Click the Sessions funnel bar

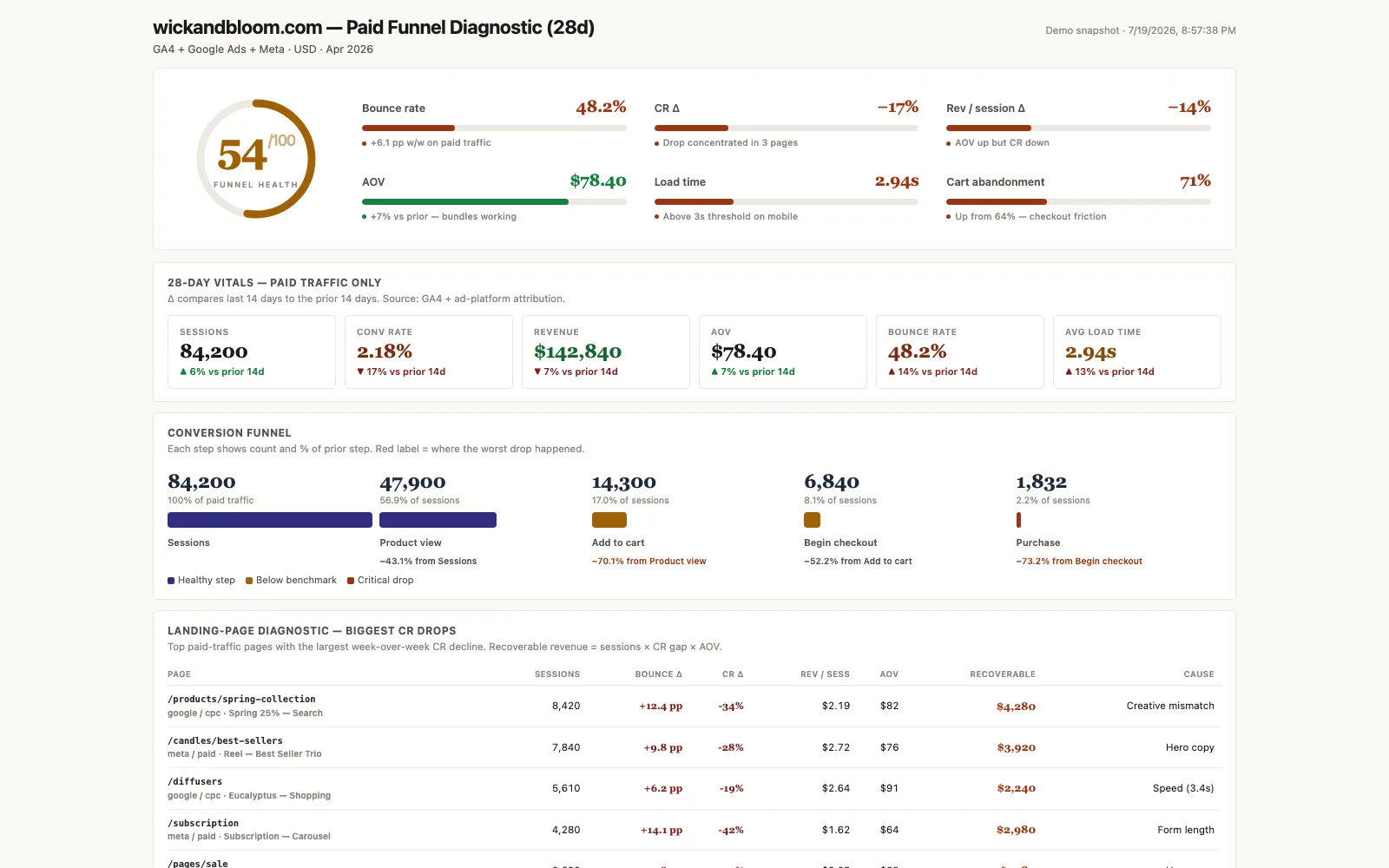point(270,520)
